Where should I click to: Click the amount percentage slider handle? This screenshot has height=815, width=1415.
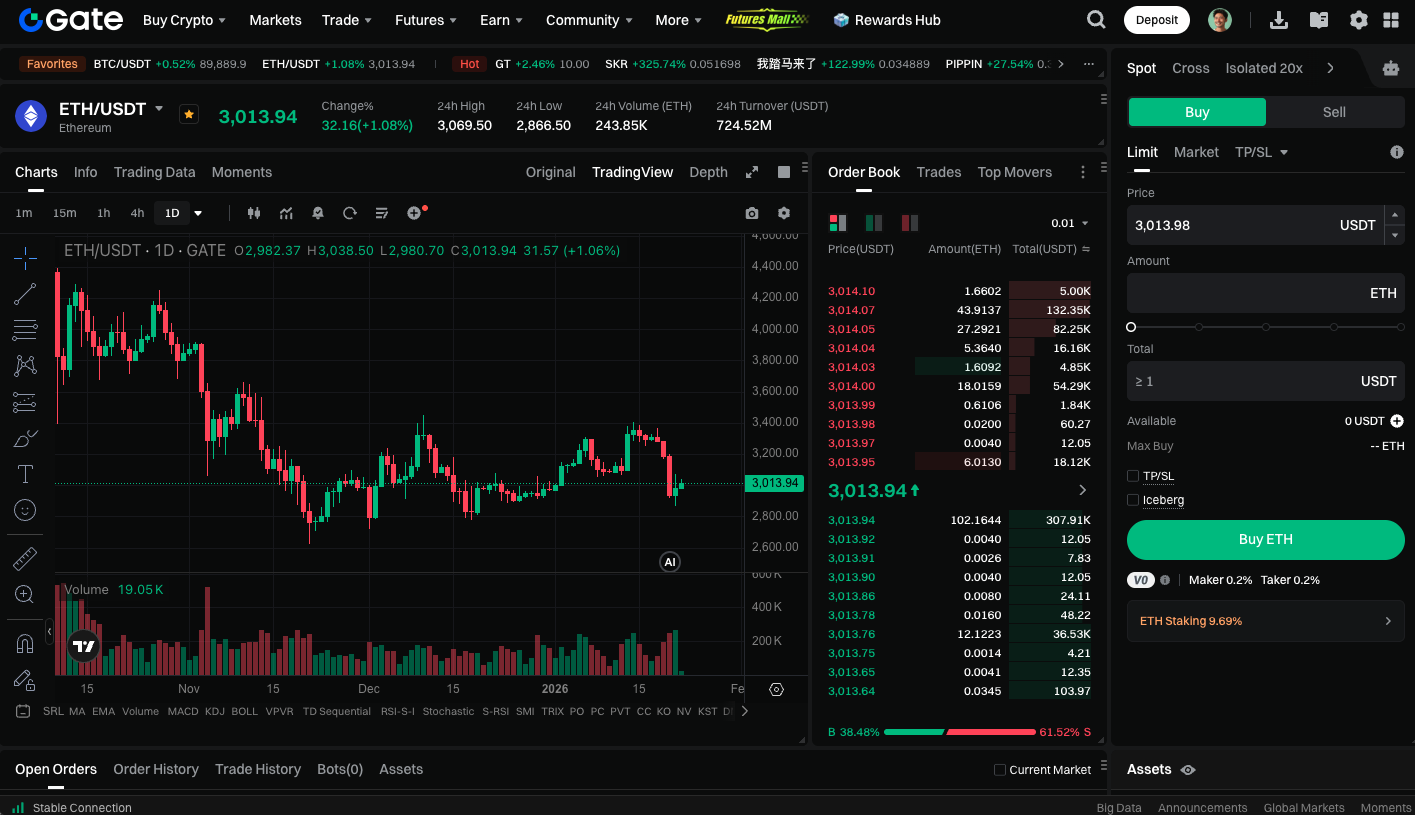(x=1131, y=327)
